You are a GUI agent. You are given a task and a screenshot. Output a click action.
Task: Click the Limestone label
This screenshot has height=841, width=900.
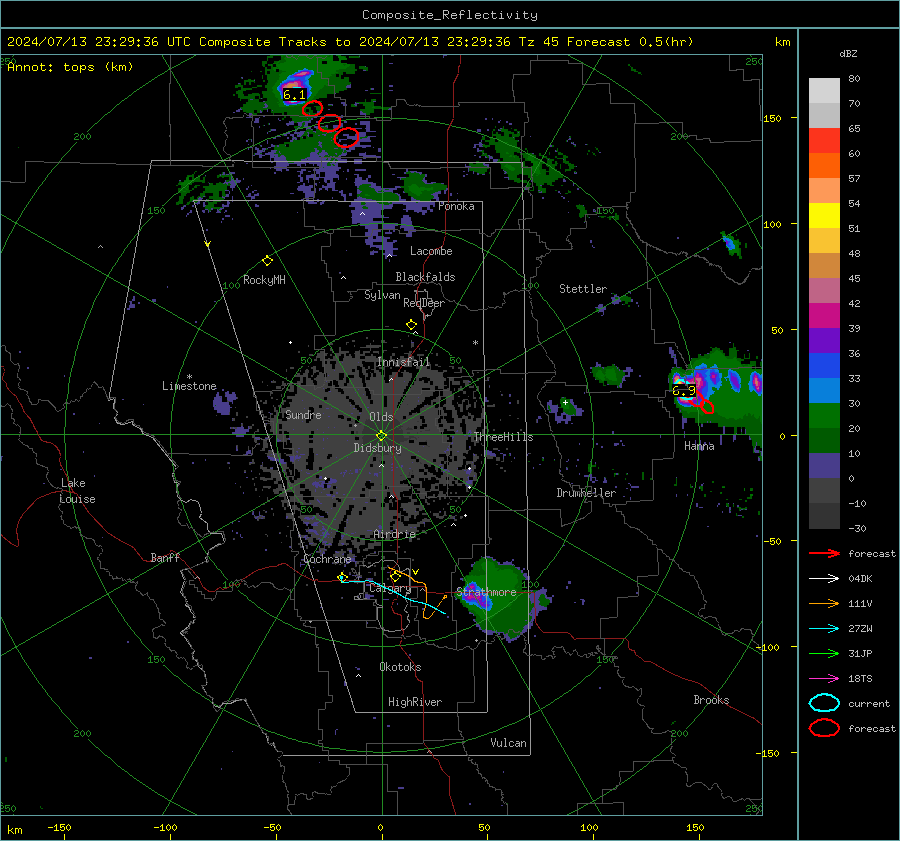click(x=189, y=386)
